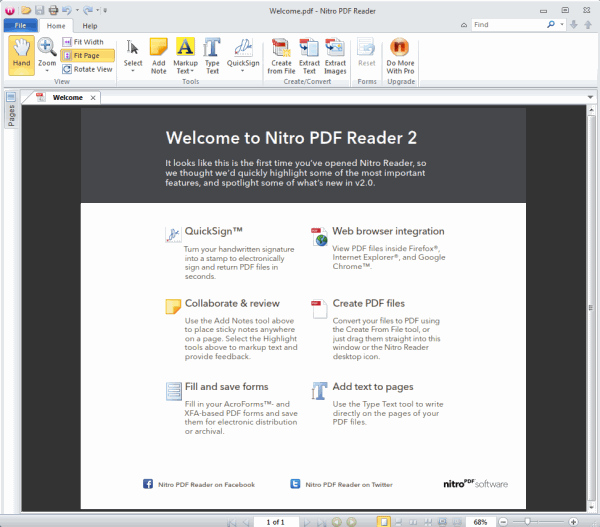Expand the Zoom dropdown
The image size is (600, 527).
tap(47, 68)
